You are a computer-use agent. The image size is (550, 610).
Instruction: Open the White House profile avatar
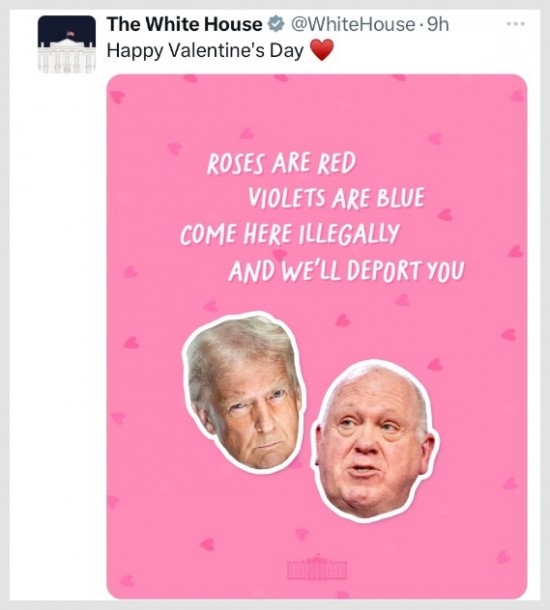pos(67,44)
